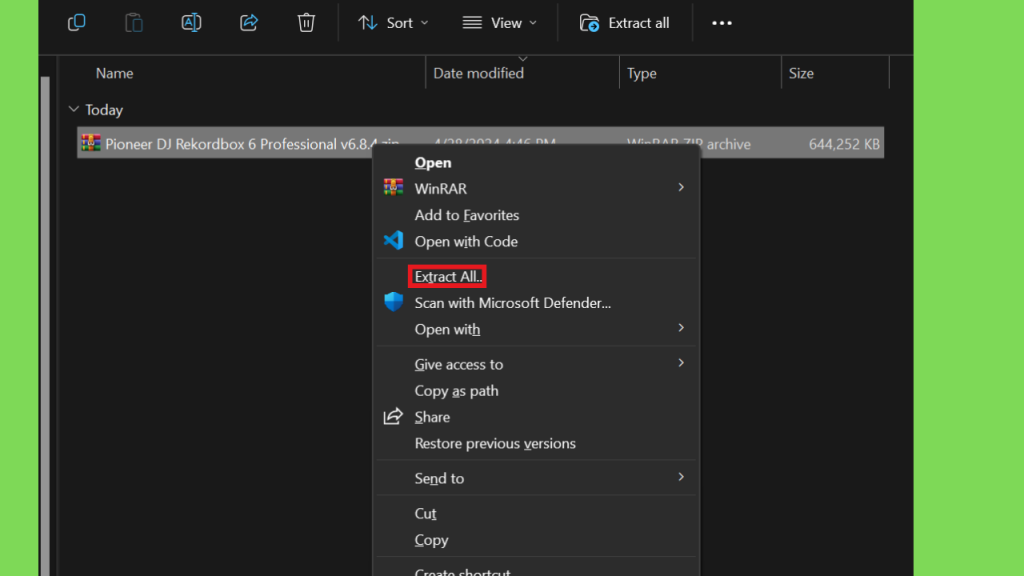Screen dimensions: 1024x576
Task: Sort files by the Type column header
Action: [x=642, y=73]
